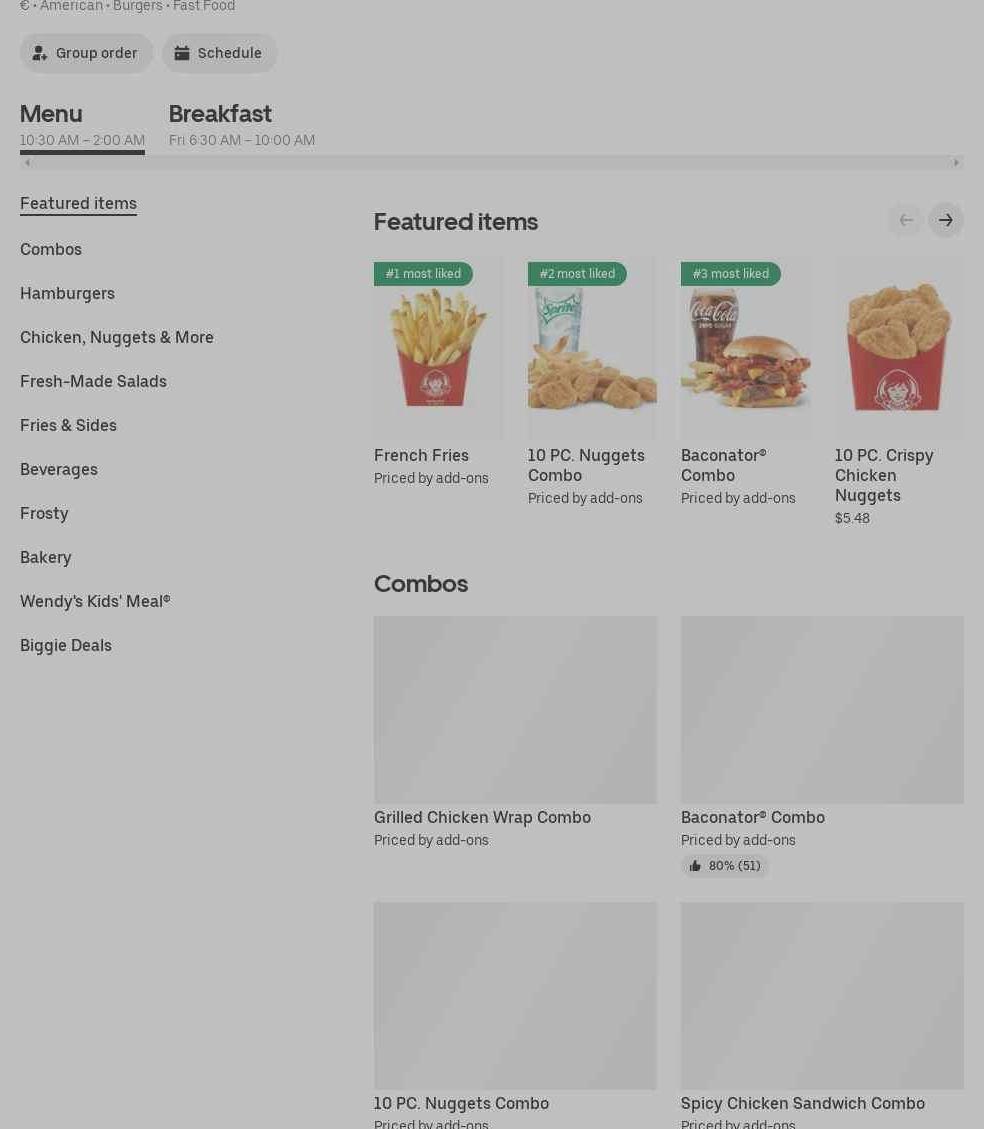The image size is (984, 1129).
Task: Select Frosty in the category list
Action: (x=44, y=513)
